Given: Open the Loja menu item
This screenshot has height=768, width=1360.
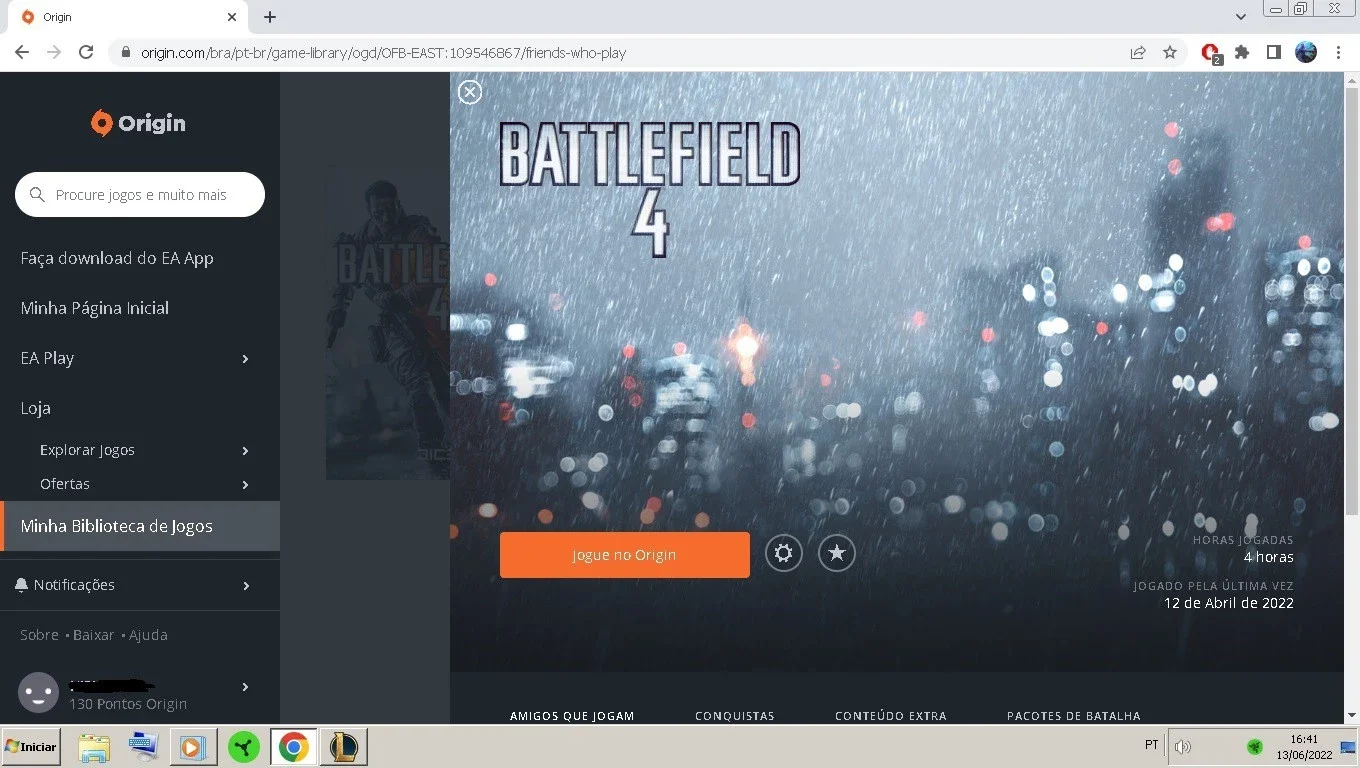Looking at the screenshot, I should pyautogui.click(x=36, y=408).
